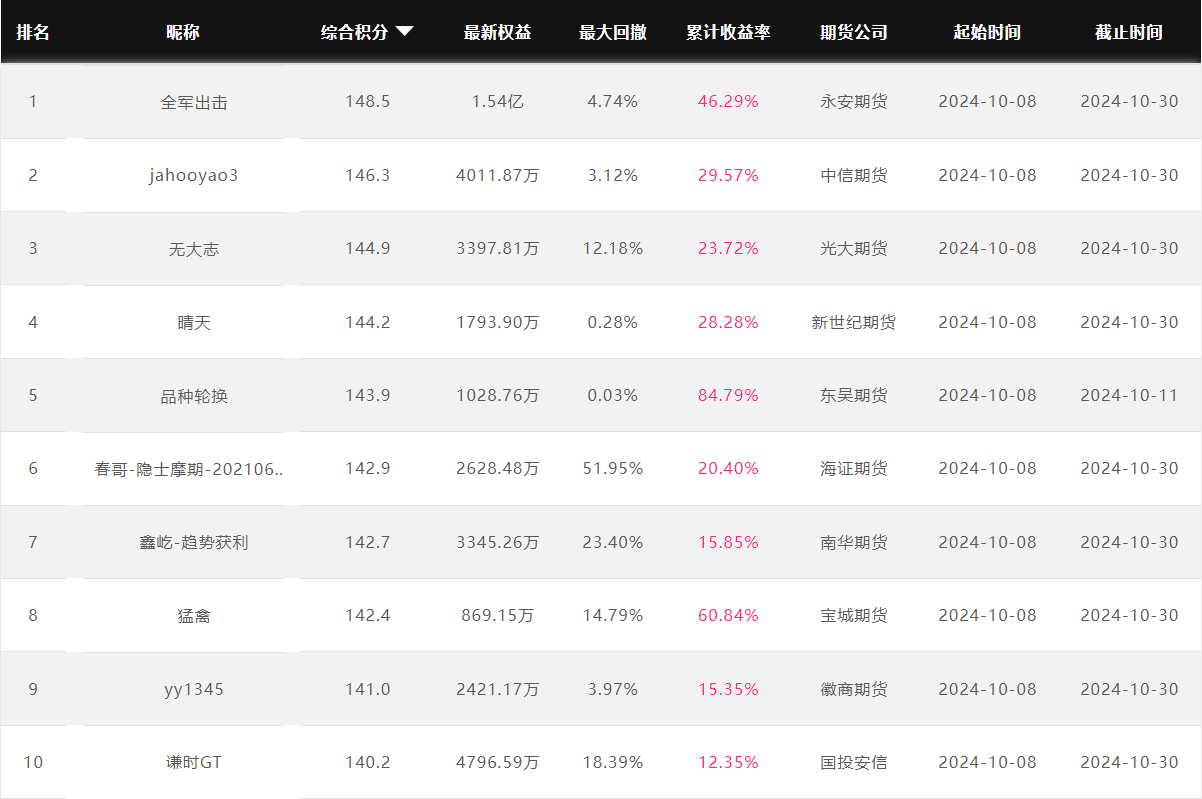This screenshot has width=1202, height=799.
Task: Click 国投安信 in the company column
Action: click(853, 762)
